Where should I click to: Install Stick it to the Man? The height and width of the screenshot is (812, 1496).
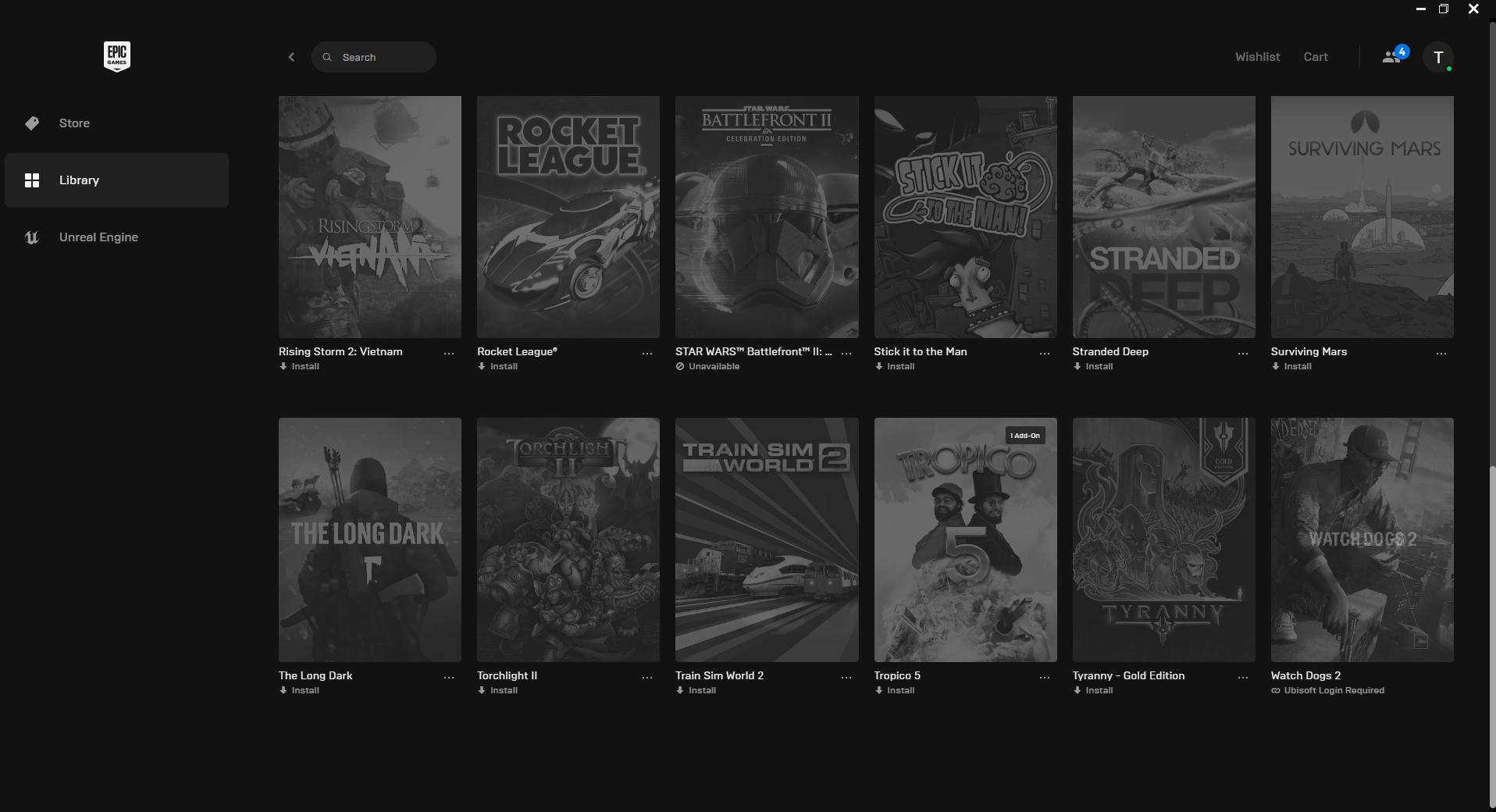click(895, 366)
